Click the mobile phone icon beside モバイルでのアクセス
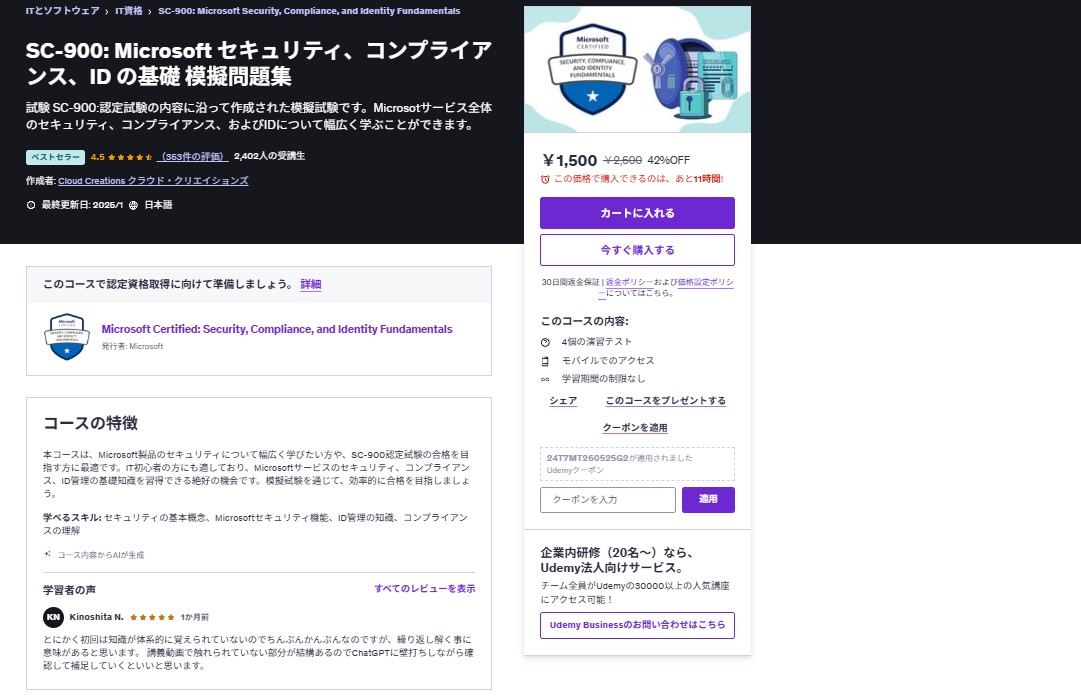Viewport: 1081px width, 697px height. click(x=545, y=361)
